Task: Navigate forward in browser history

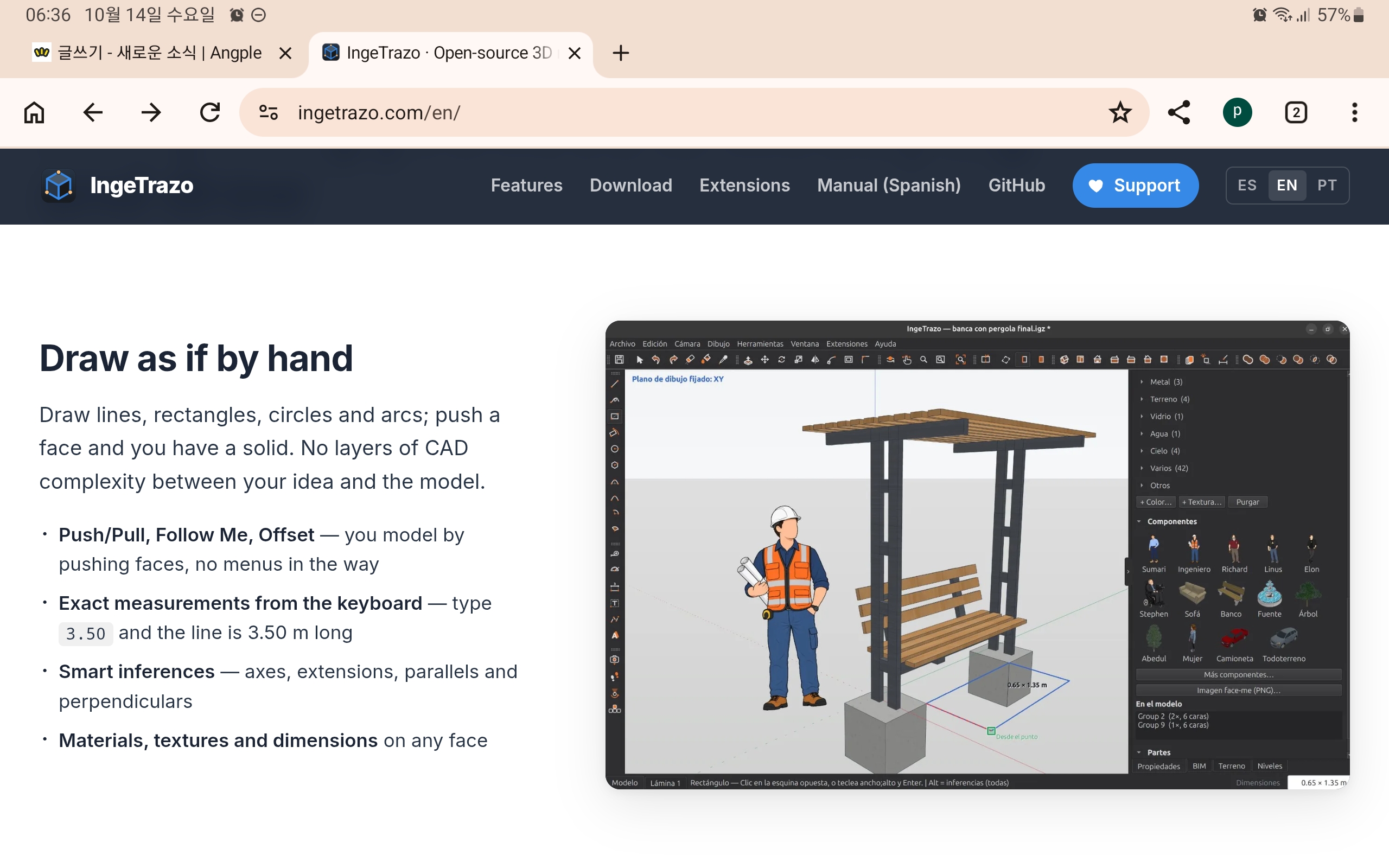Action: pos(151,112)
